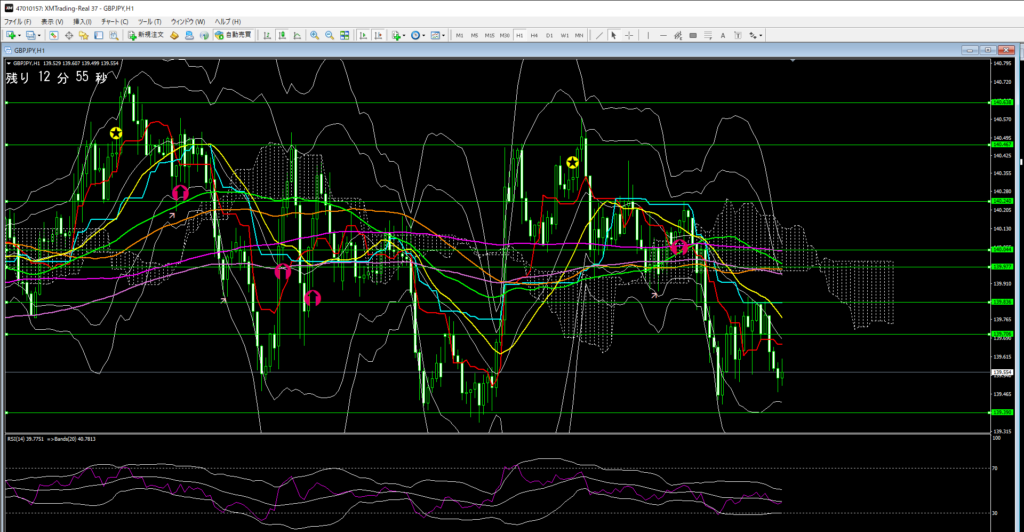Switch to line chart display
This screenshot has height=532, width=1024.
point(297,35)
